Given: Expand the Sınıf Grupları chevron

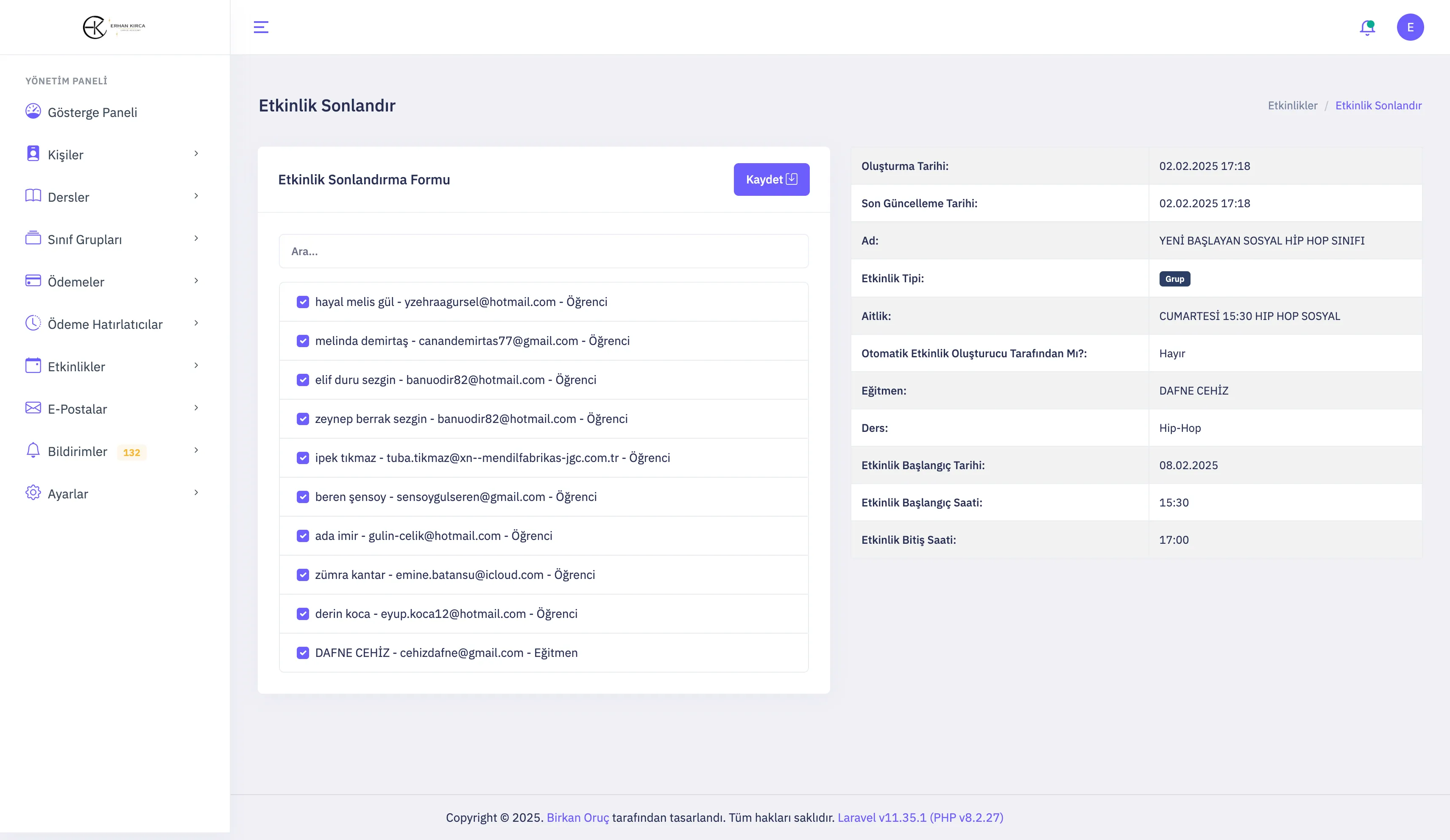Looking at the screenshot, I should tap(196, 238).
